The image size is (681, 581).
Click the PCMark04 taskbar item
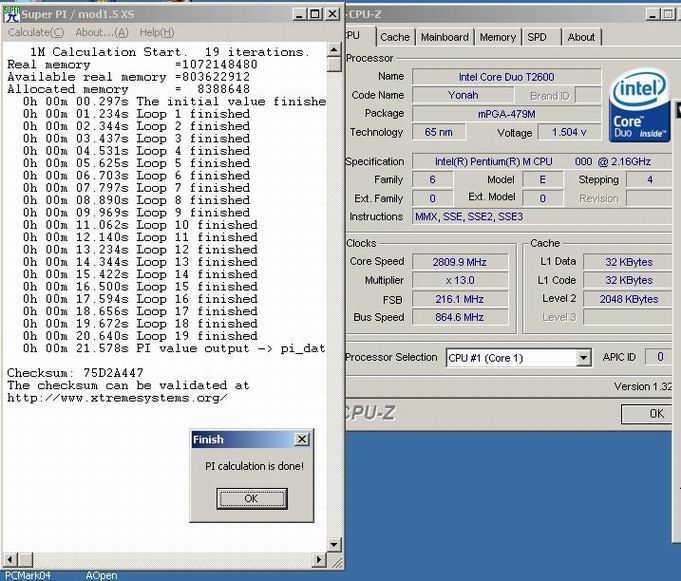click(x=27, y=575)
